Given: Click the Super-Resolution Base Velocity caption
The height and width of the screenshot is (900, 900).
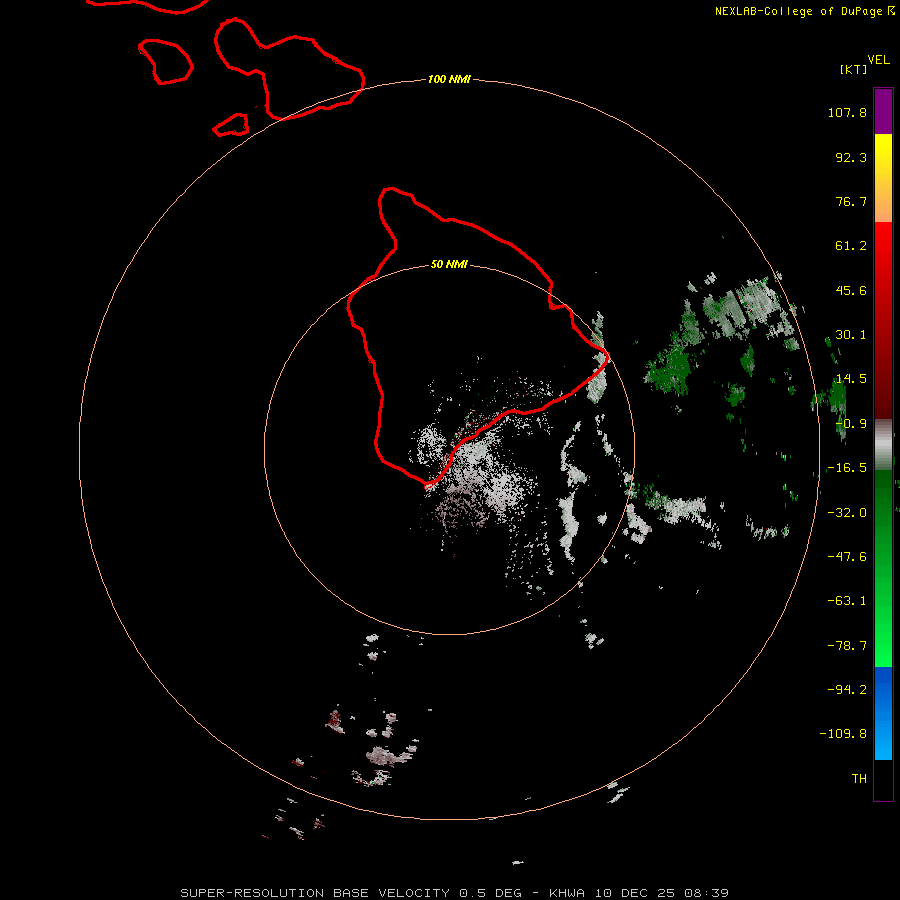Looking at the screenshot, I should tap(454, 893).
